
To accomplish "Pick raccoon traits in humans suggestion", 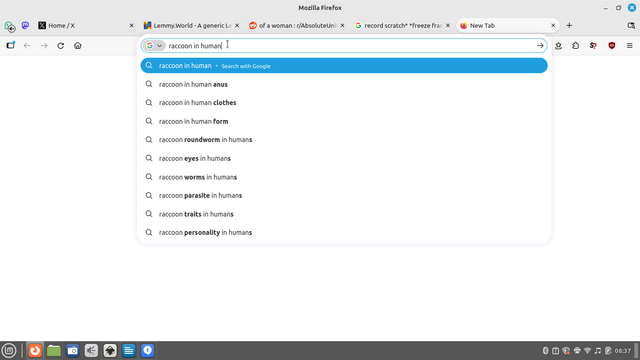I will pyautogui.click(x=344, y=214).
